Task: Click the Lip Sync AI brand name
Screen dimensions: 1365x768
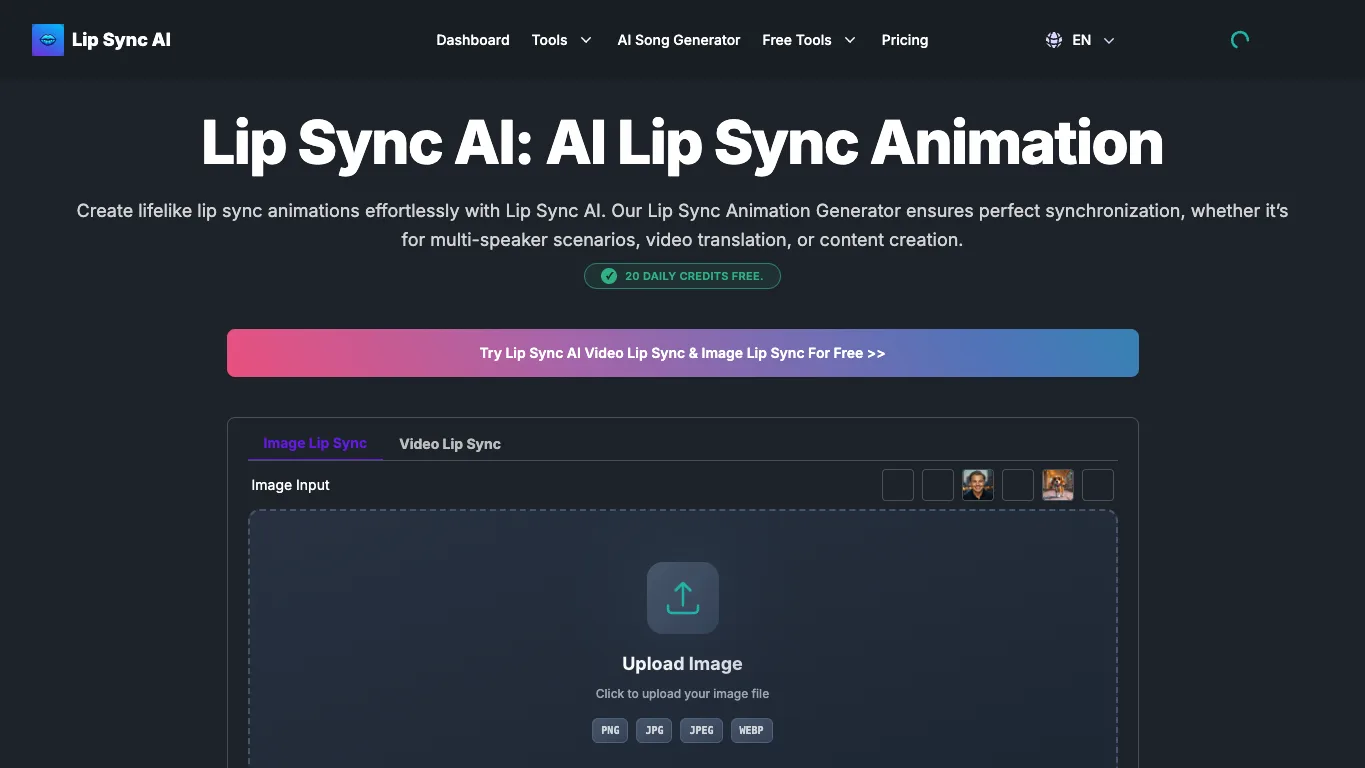Action: pos(121,40)
